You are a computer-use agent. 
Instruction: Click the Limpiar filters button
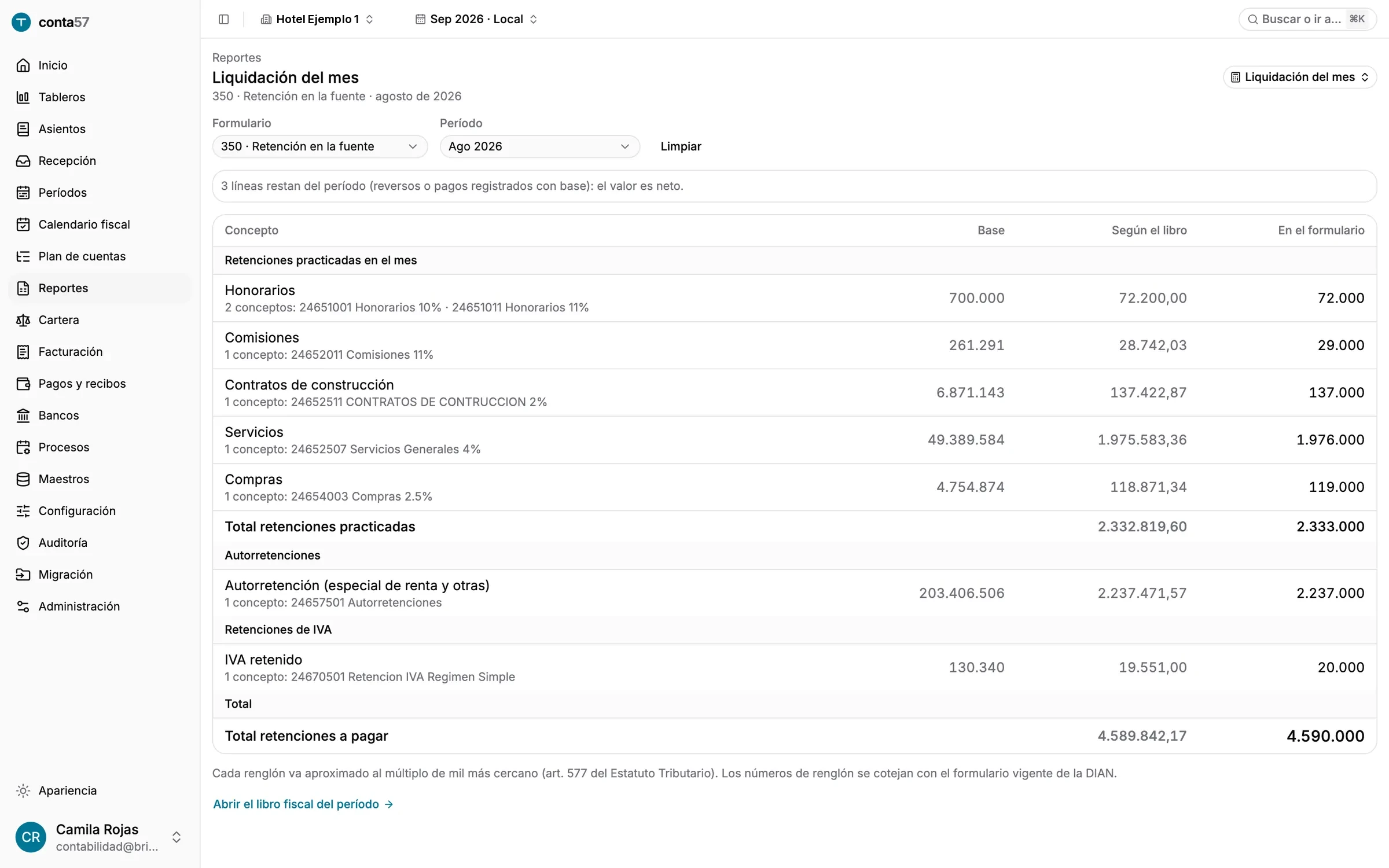(681, 146)
